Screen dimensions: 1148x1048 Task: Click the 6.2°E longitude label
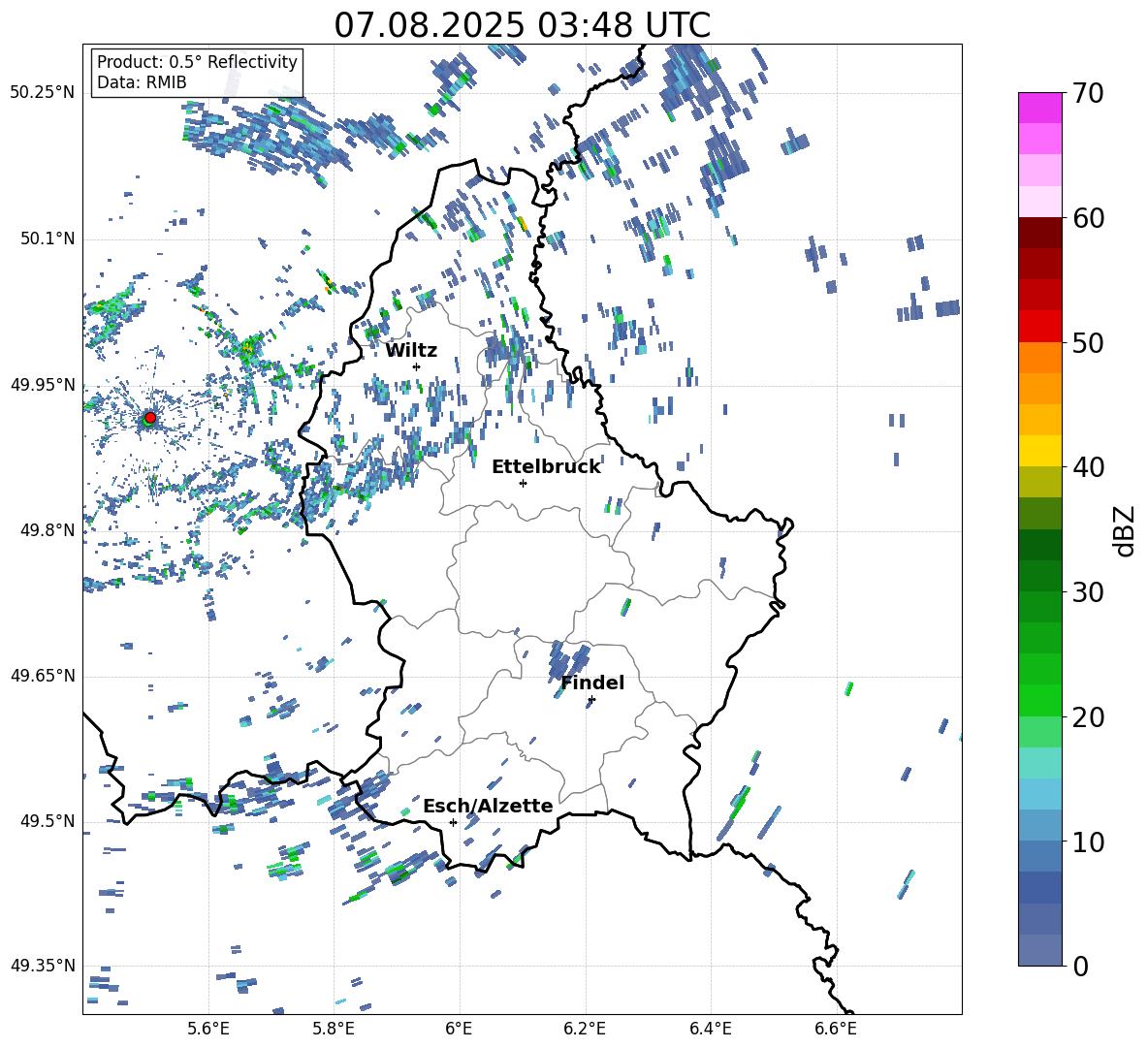point(585,1029)
